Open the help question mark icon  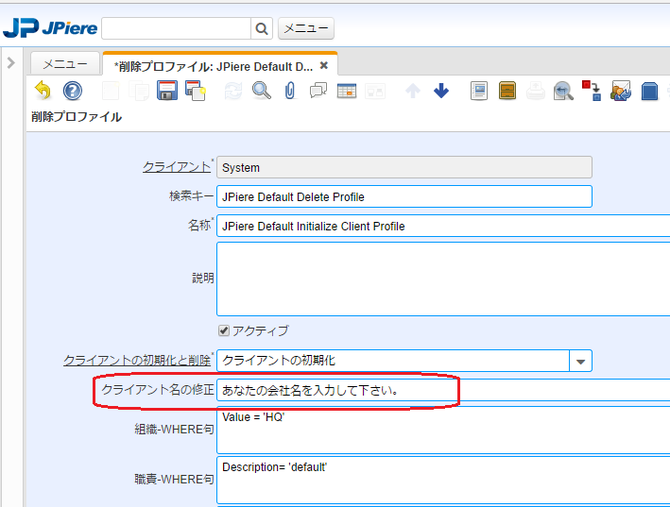[x=72, y=91]
